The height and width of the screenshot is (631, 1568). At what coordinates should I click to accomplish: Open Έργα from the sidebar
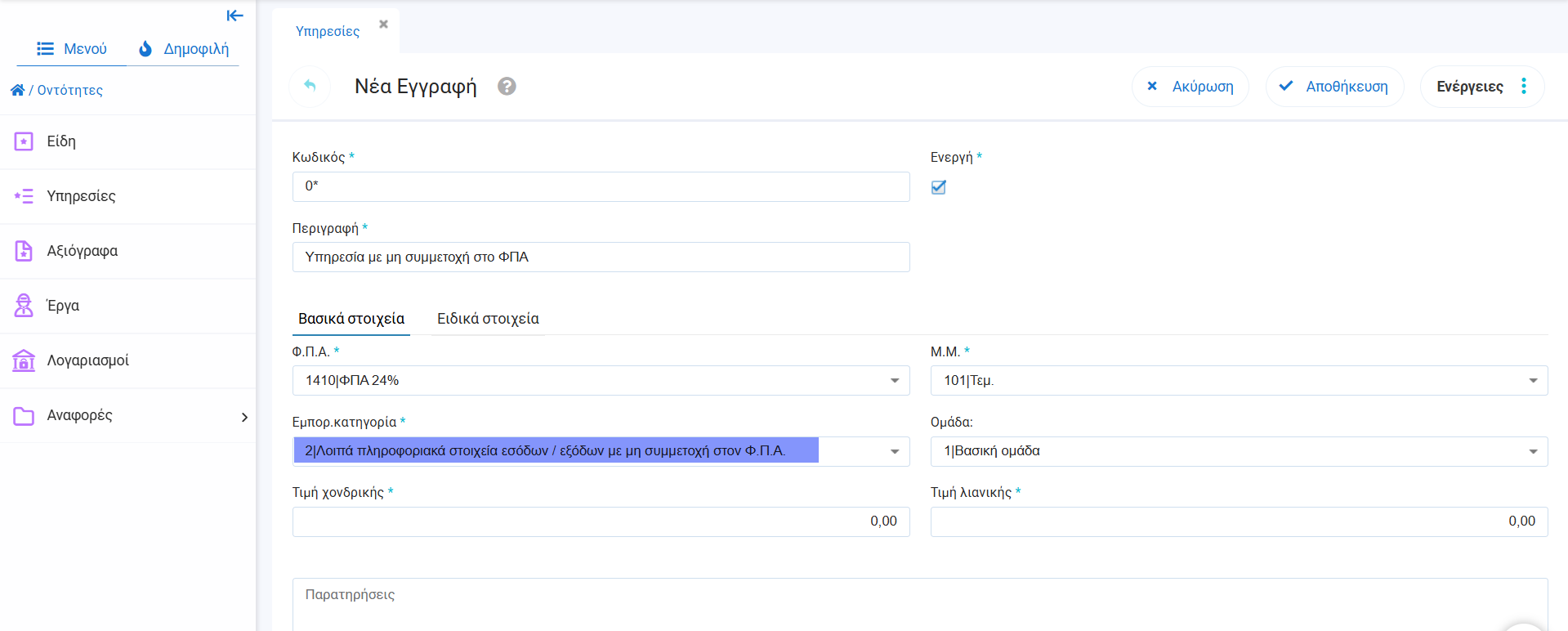(x=63, y=306)
